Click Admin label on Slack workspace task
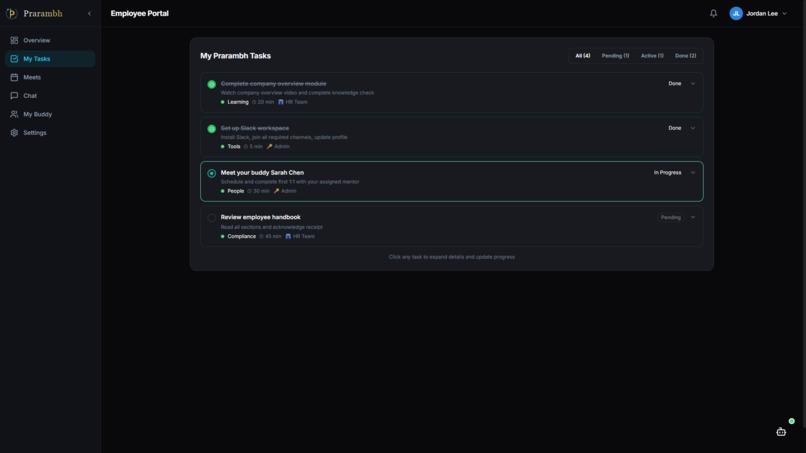Screen dimensions: 806x453 click(278, 147)
